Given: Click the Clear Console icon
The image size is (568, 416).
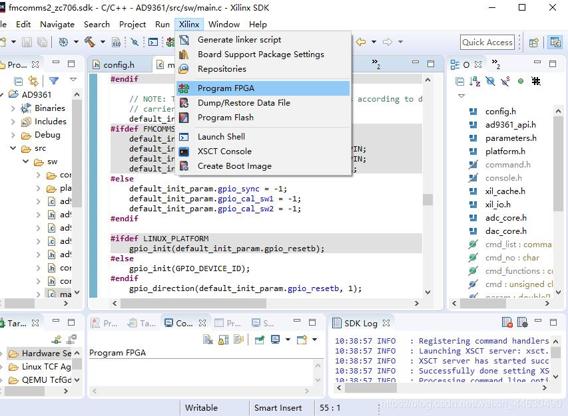Looking at the screenshot, I should pos(208,340).
